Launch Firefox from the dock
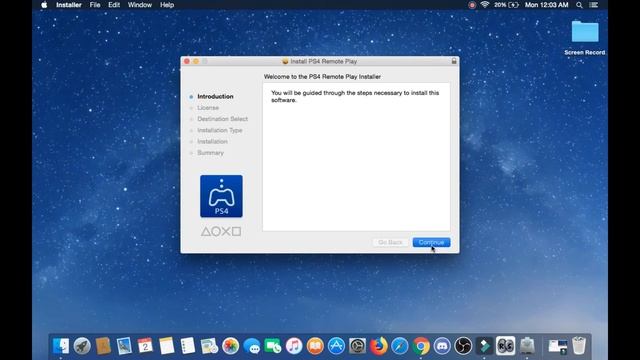 click(379, 346)
